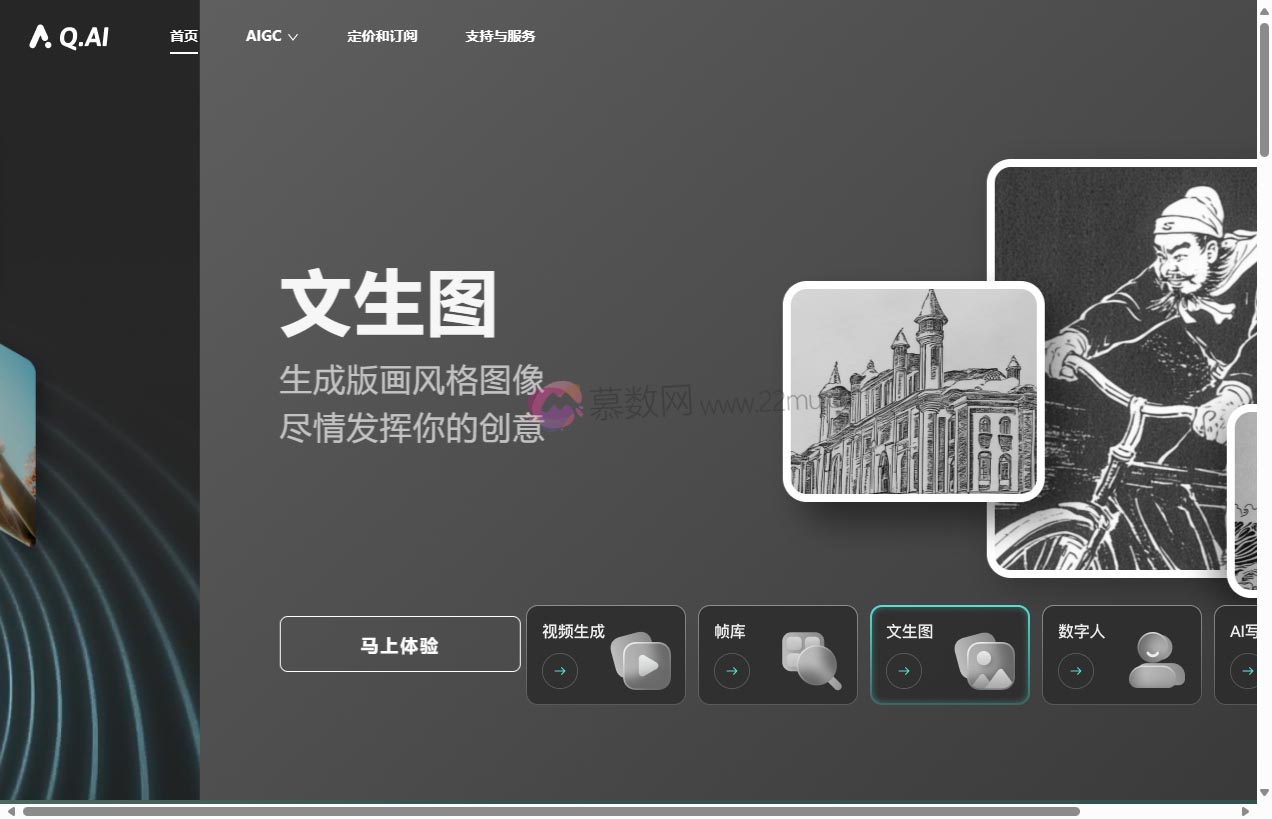Viewport: 1272px width, 819px height.
Task: Go to 支持与服务 page
Action: [500, 36]
